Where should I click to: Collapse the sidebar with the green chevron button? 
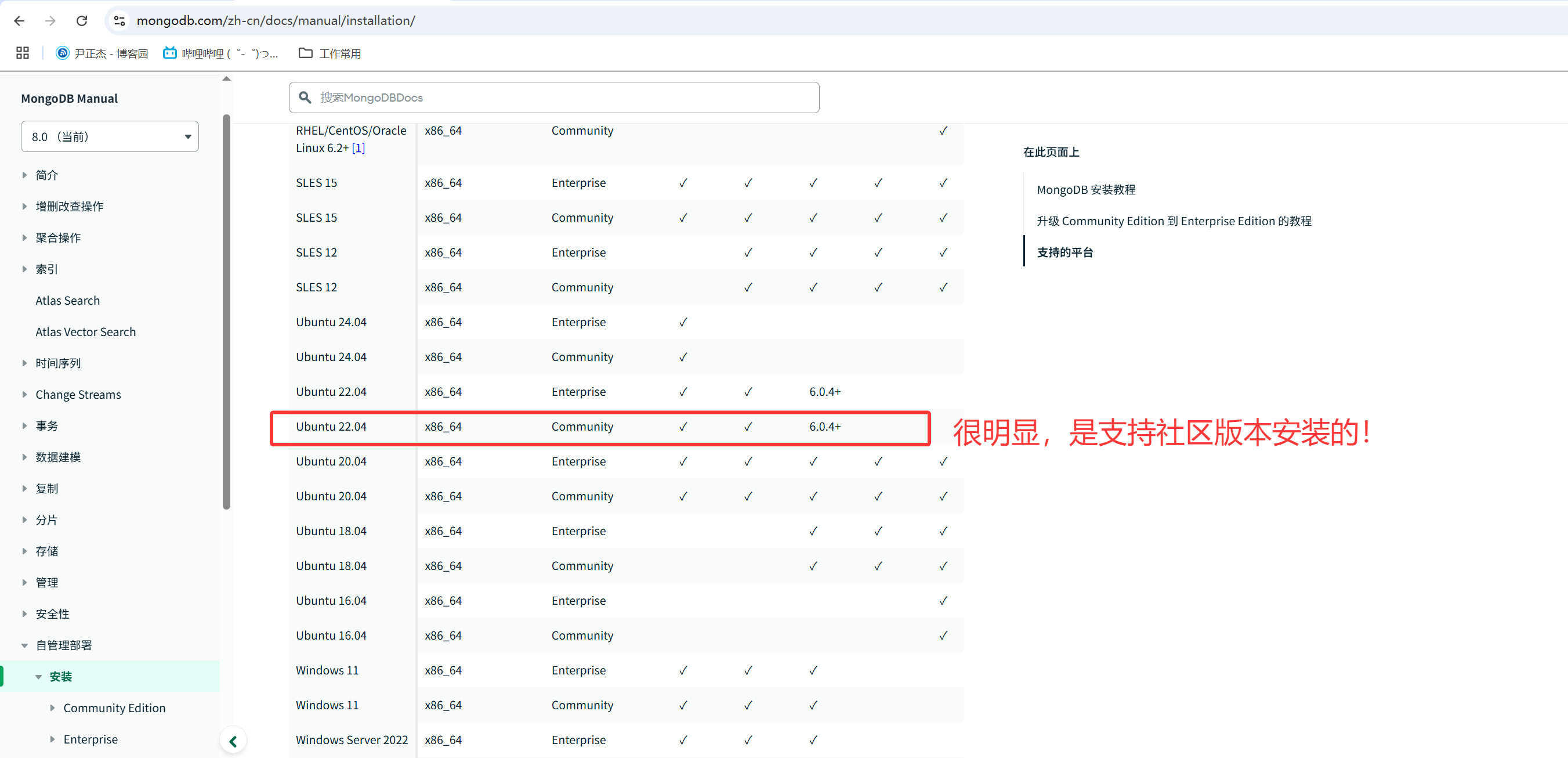pos(233,741)
